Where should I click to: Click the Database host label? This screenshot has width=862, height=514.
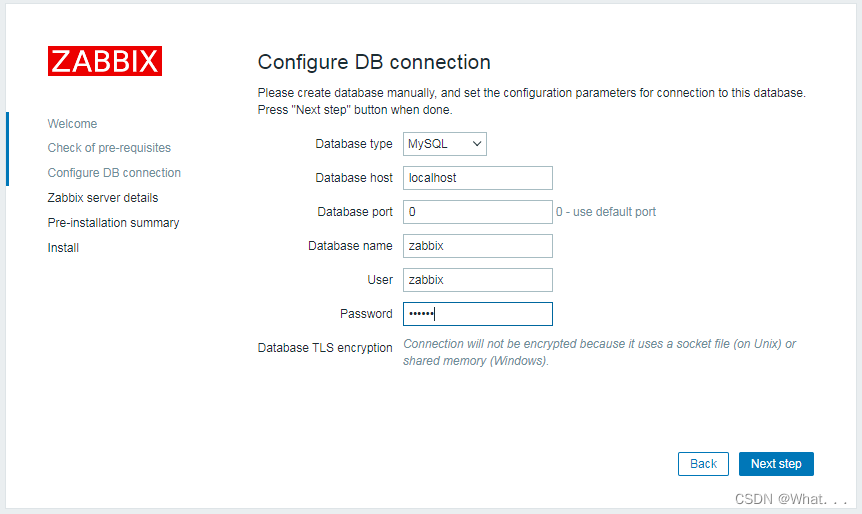click(353, 178)
